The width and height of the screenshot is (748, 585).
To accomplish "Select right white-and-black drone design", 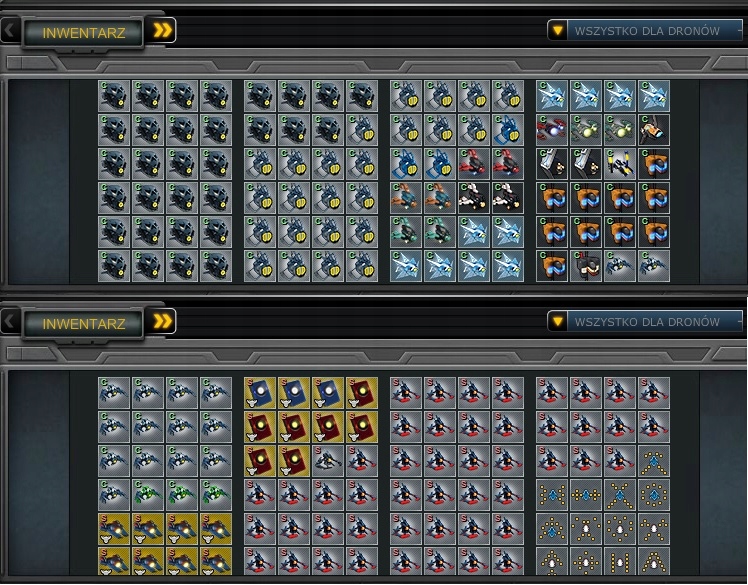I will tap(508, 198).
